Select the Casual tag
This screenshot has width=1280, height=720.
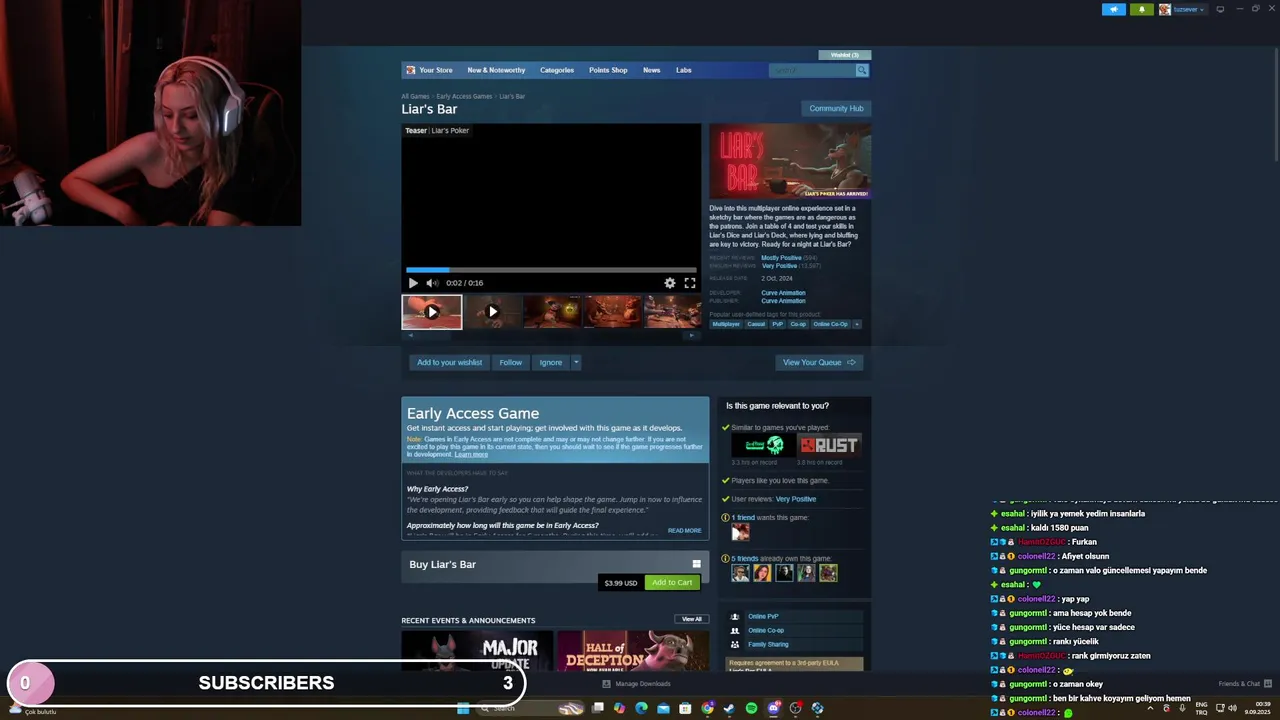click(756, 324)
